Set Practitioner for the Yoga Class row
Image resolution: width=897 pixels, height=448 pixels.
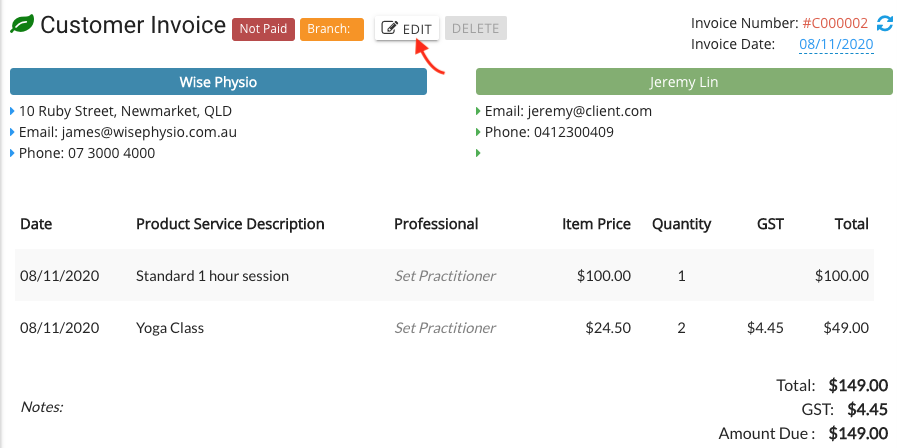tap(445, 328)
